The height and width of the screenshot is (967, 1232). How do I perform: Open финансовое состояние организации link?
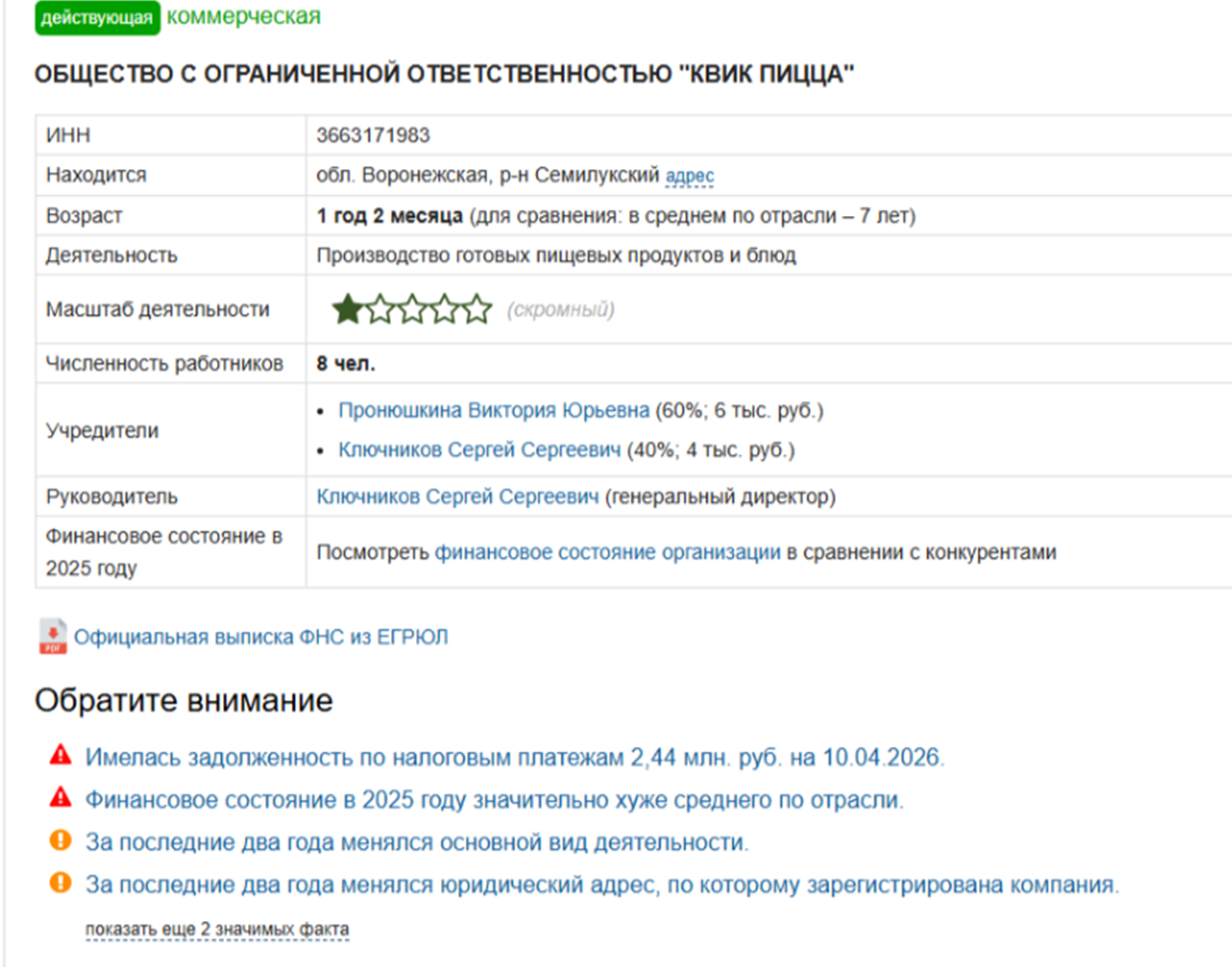(x=608, y=552)
